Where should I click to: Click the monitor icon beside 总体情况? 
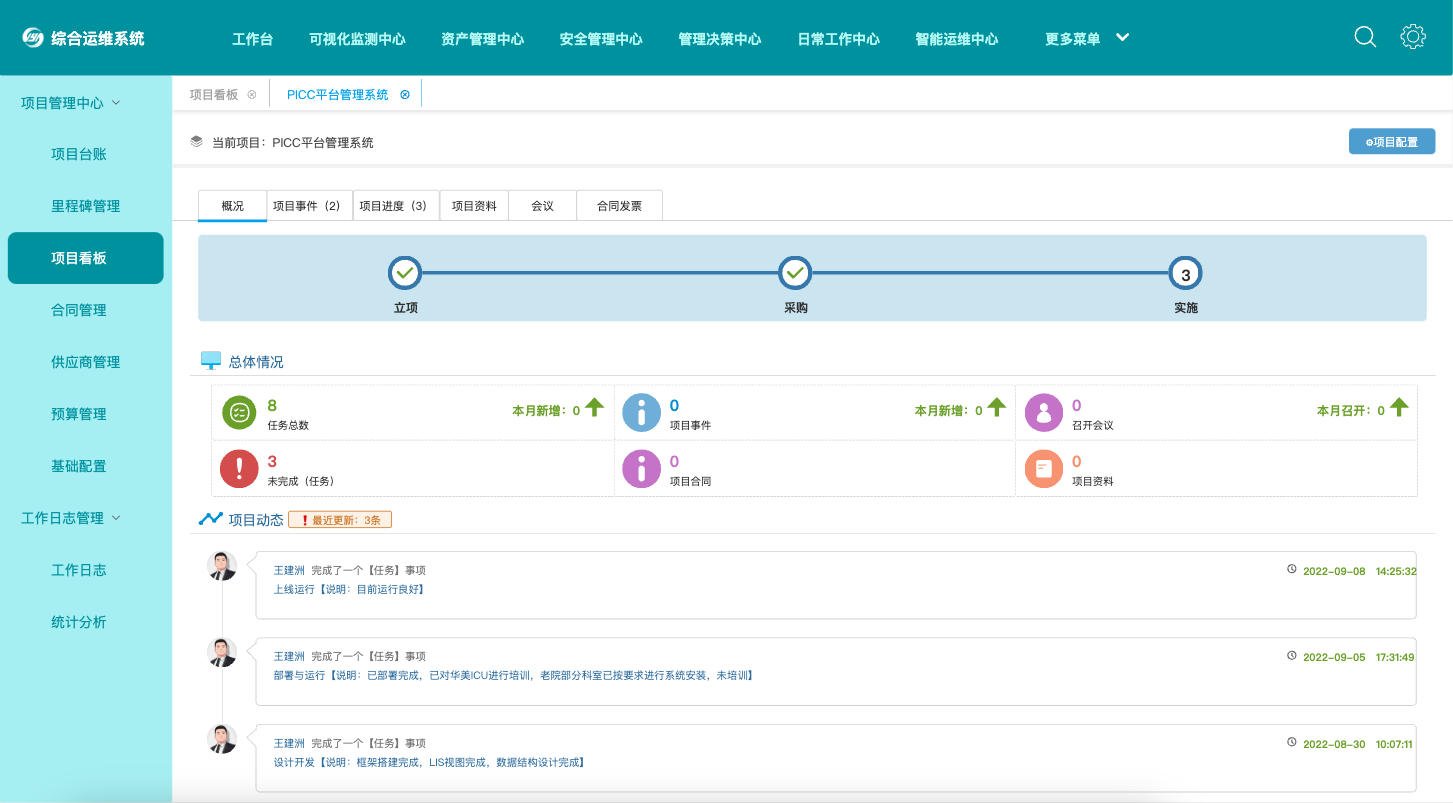tap(211, 360)
